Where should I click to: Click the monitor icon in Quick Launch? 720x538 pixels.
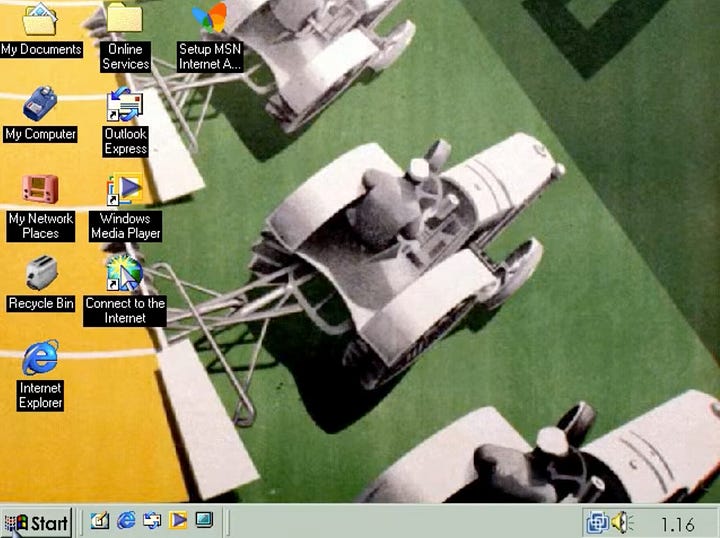click(x=204, y=520)
